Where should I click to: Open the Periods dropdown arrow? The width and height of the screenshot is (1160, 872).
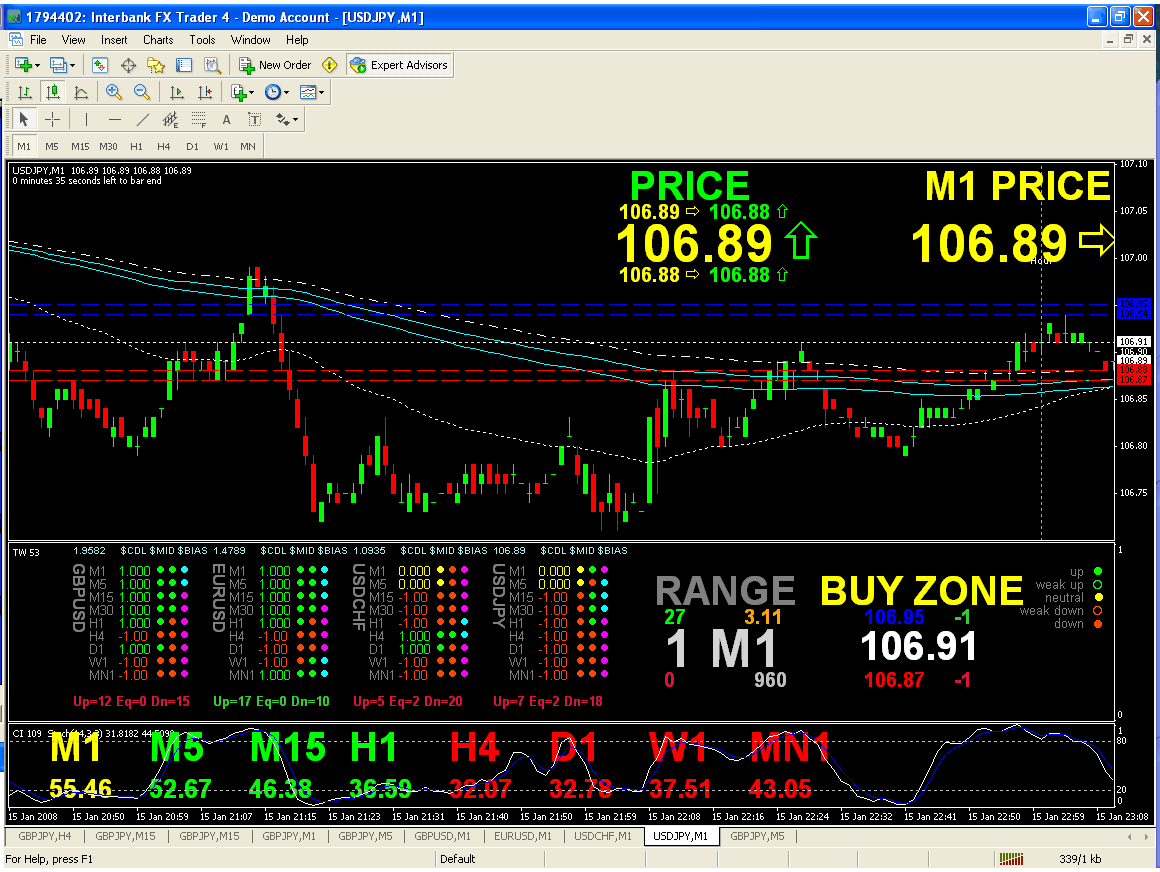pyautogui.click(x=284, y=92)
